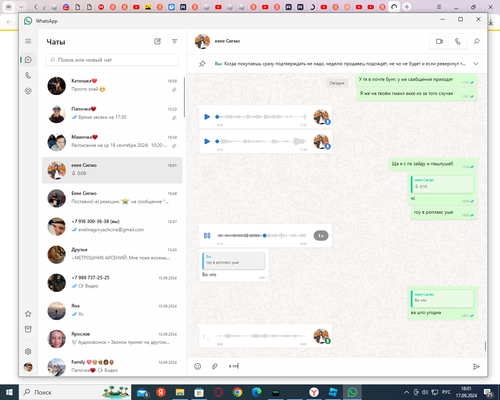Open emoji picker

(198, 366)
